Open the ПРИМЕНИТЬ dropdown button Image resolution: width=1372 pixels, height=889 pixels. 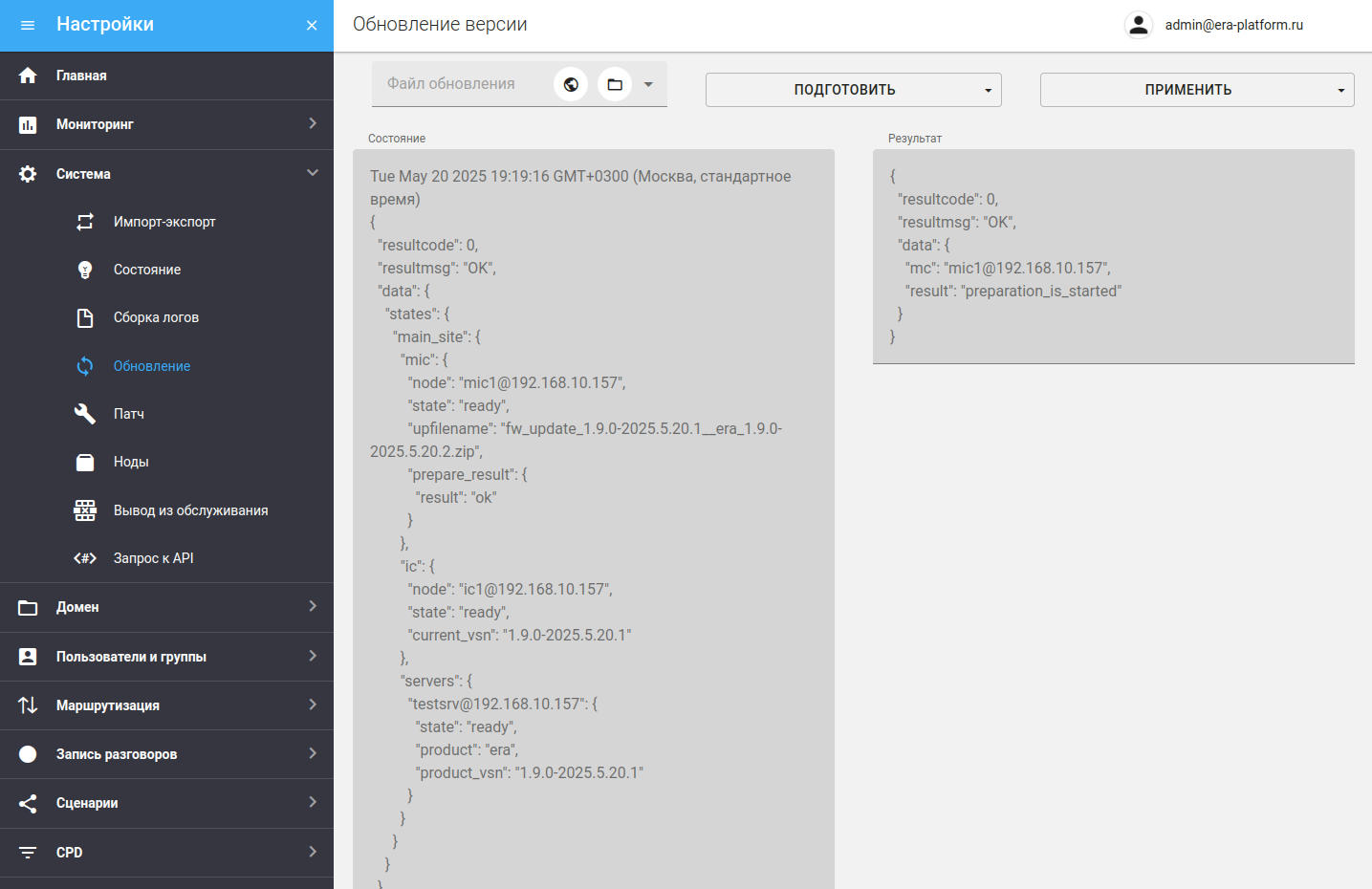1196,90
